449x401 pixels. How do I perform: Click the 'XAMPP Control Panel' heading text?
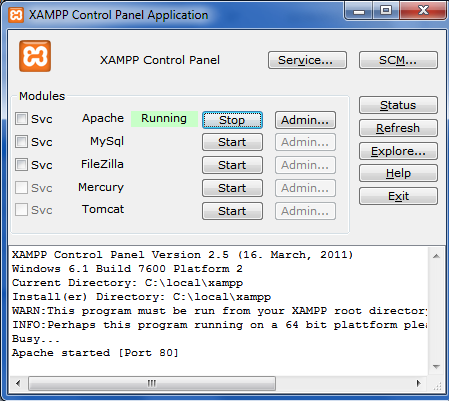(160, 60)
